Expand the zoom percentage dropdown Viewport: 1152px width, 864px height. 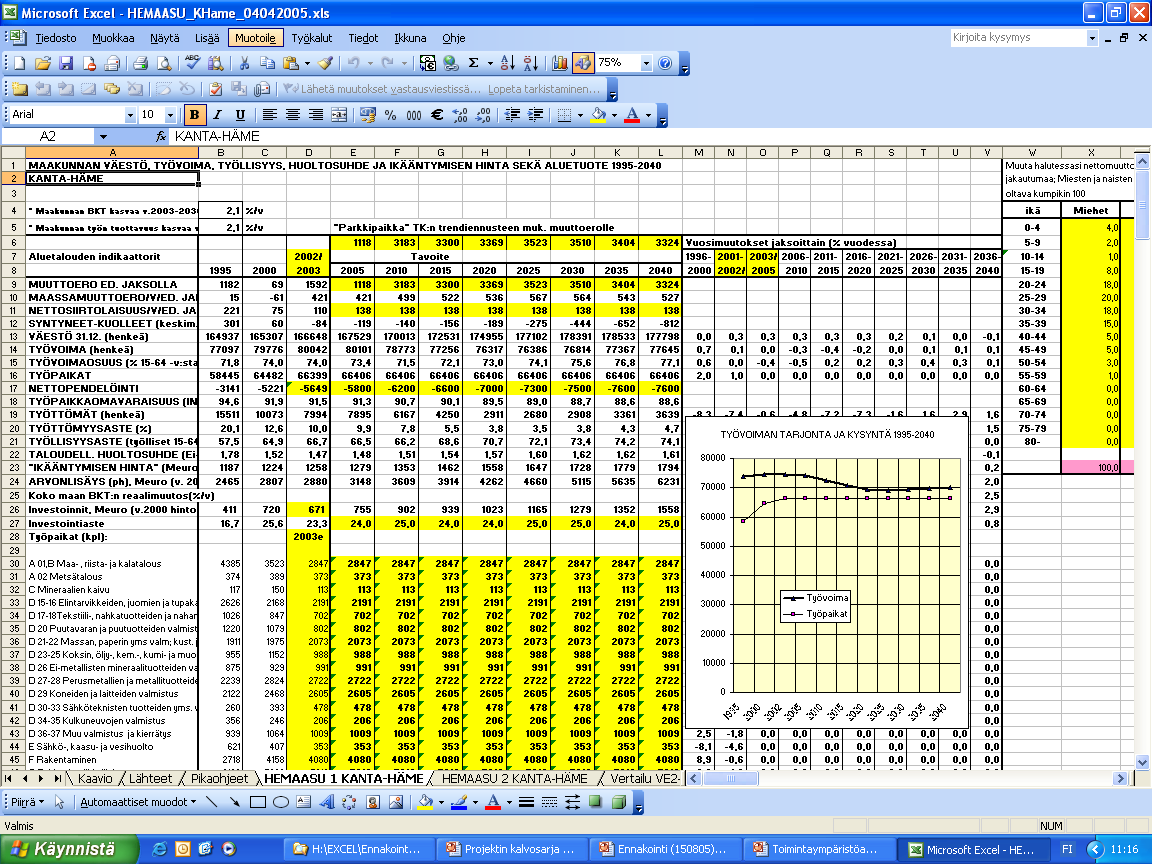click(x=647, y=64)
